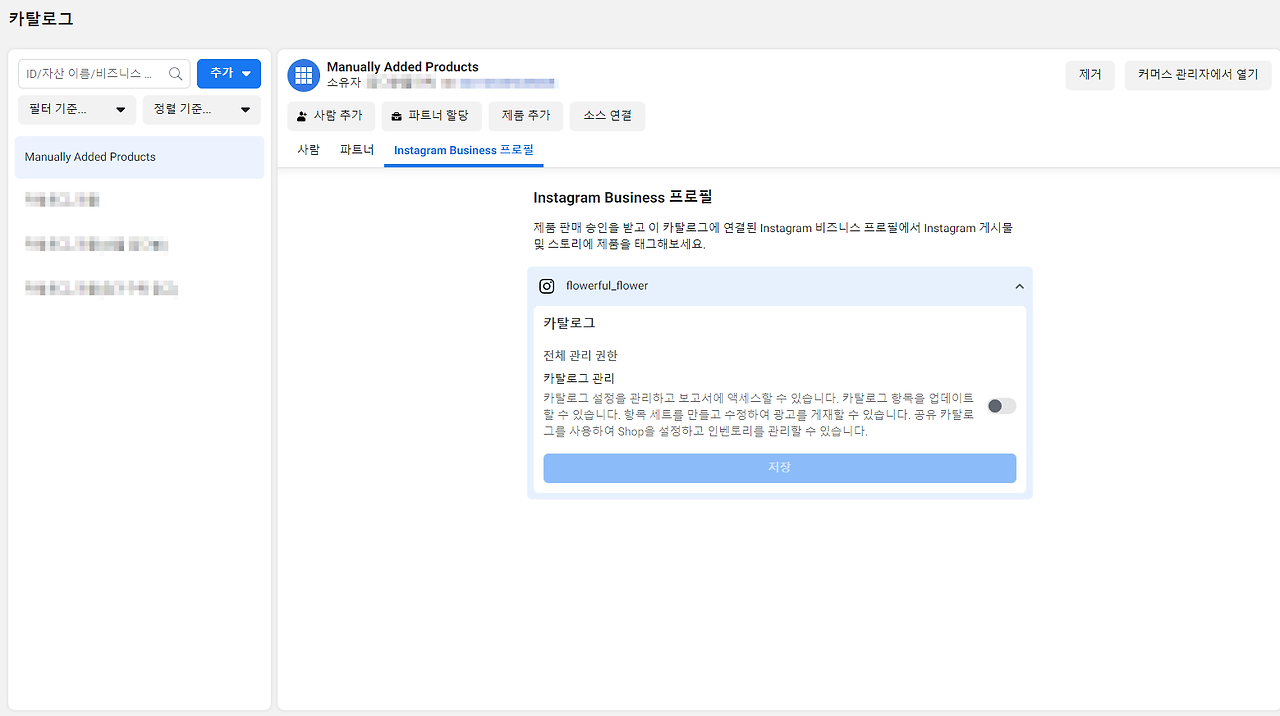Click the 카탈로그 page heading
1280x716 pixels.
[x=41, y=19]
